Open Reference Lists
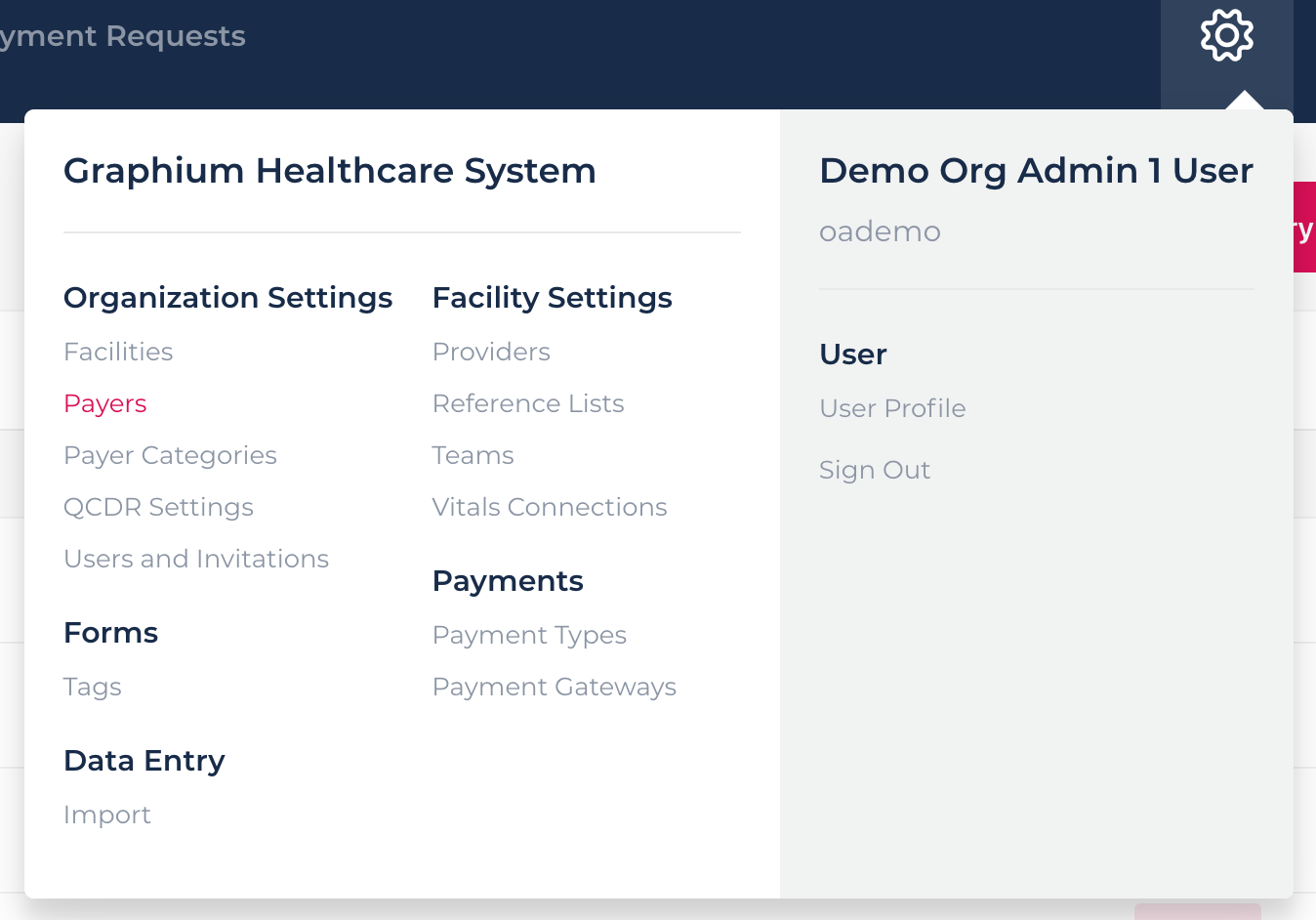This screenshot has height=920, width=1316. 528,403
